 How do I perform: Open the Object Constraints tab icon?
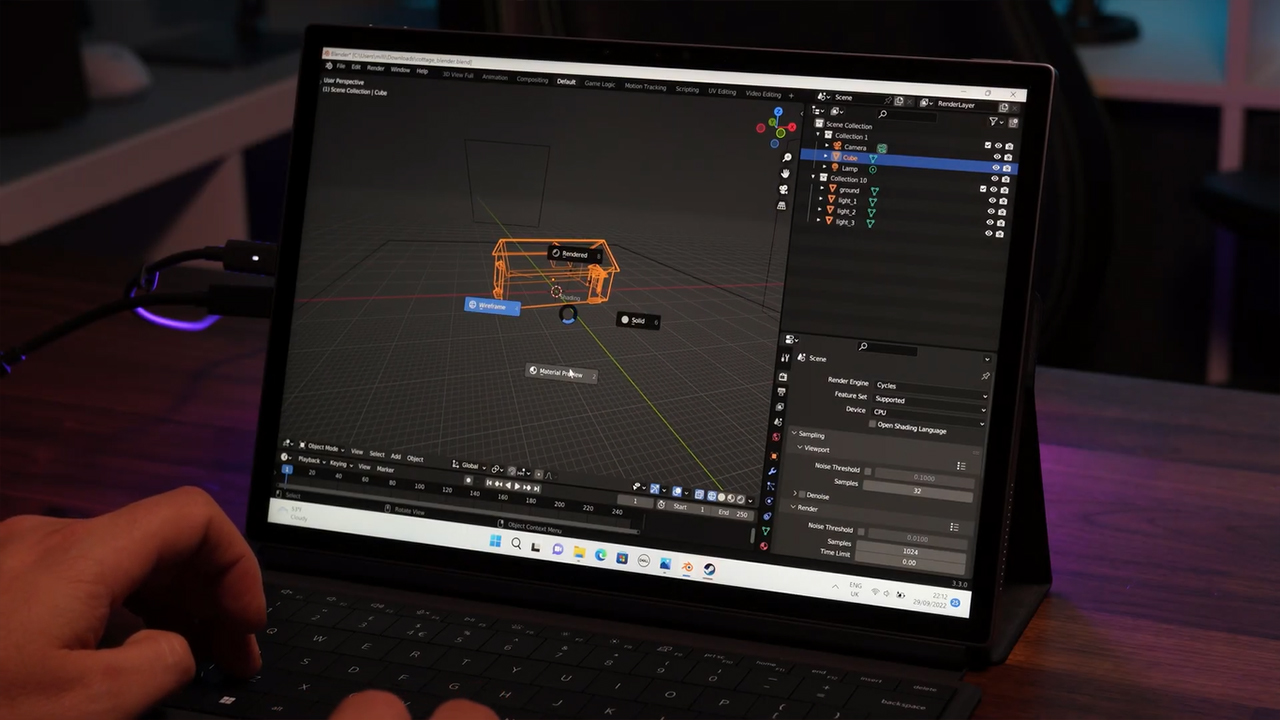[766, 516]
